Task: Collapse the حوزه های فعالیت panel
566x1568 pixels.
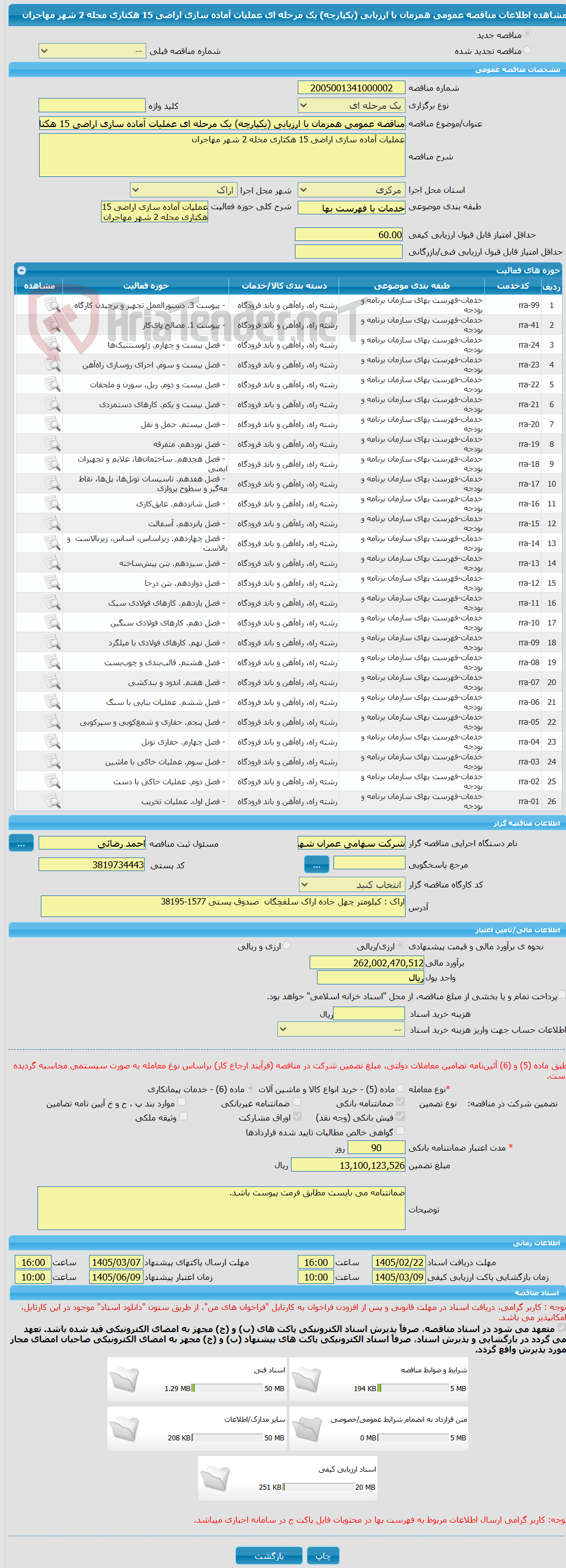Action: coord(22,271)
